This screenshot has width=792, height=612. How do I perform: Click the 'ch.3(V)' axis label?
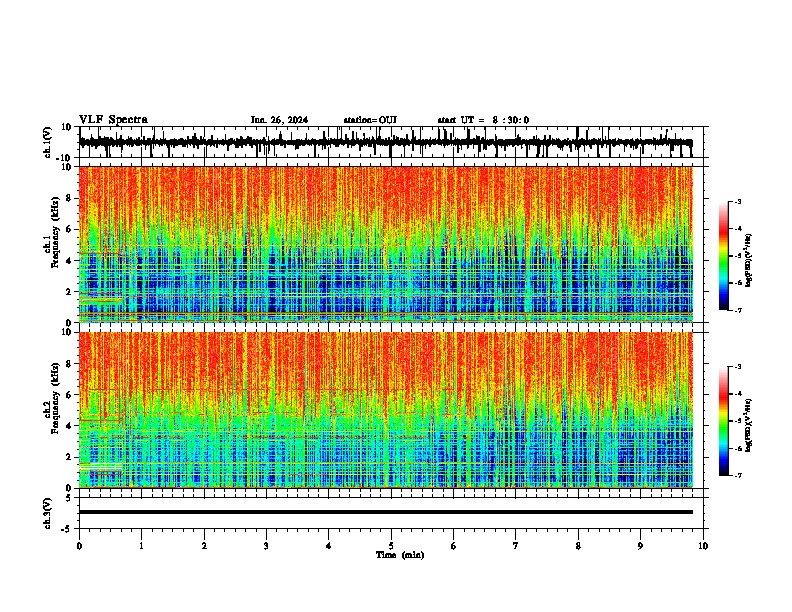[x=48, y=513]
